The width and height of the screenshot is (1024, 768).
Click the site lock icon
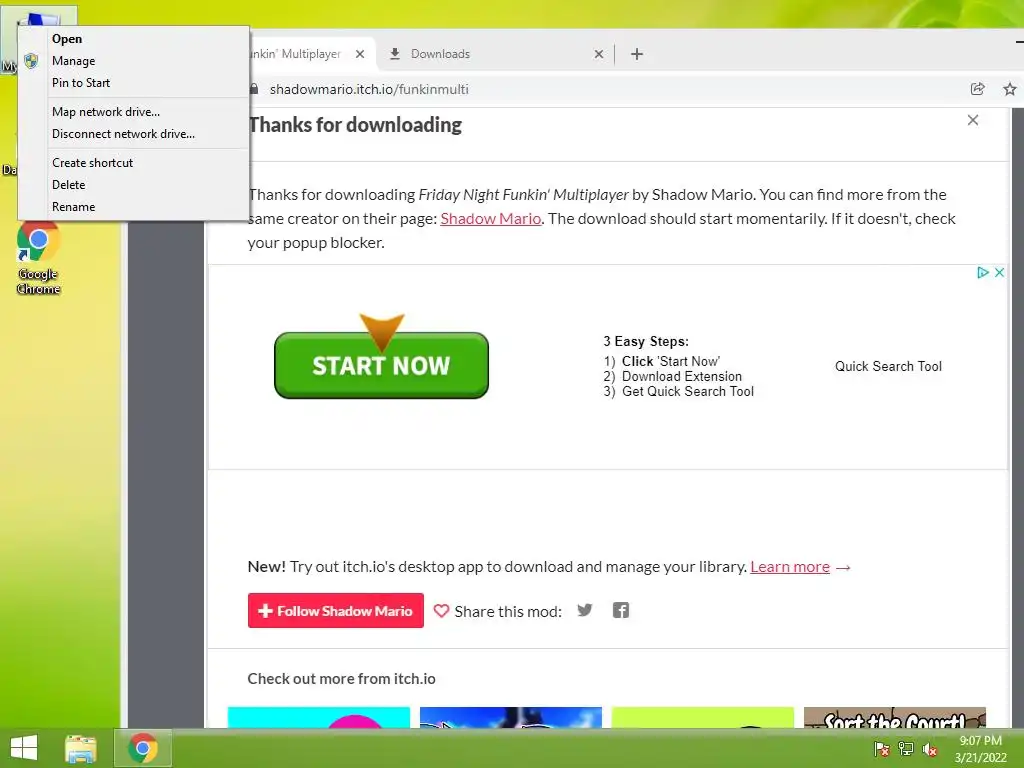pyautogui.click(x=255, y=89)
